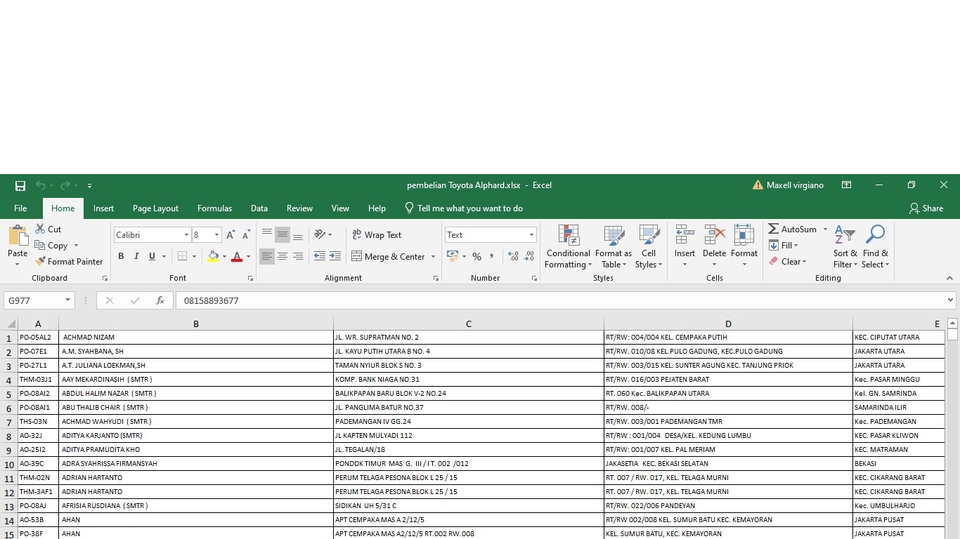This screenshot has height=539, width=960.
Task: Click AutoSum
Action: click(792, 229)
